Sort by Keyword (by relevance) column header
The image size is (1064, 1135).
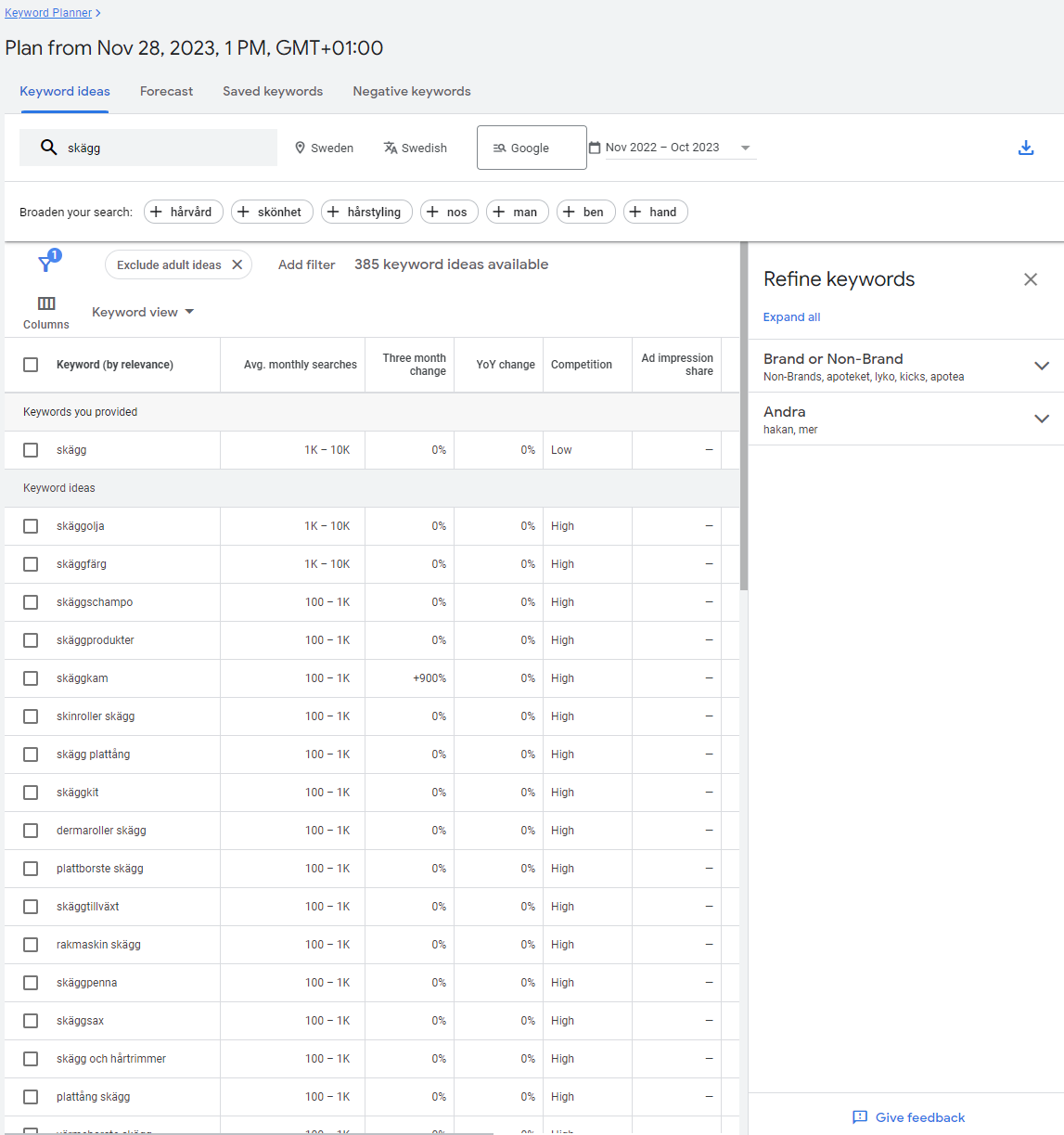click(x=115, y=365)
